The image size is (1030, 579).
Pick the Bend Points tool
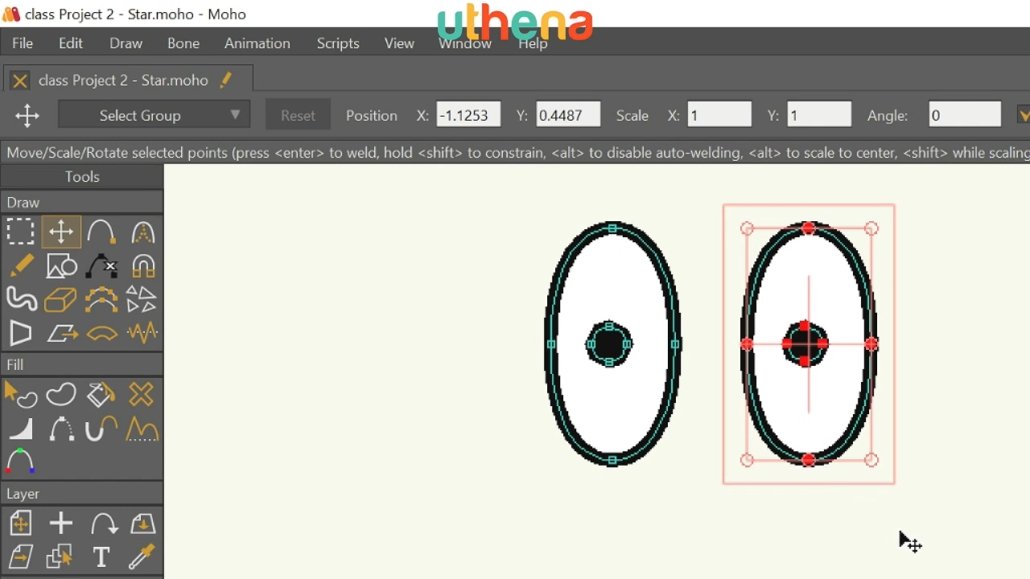coord(101,333)
